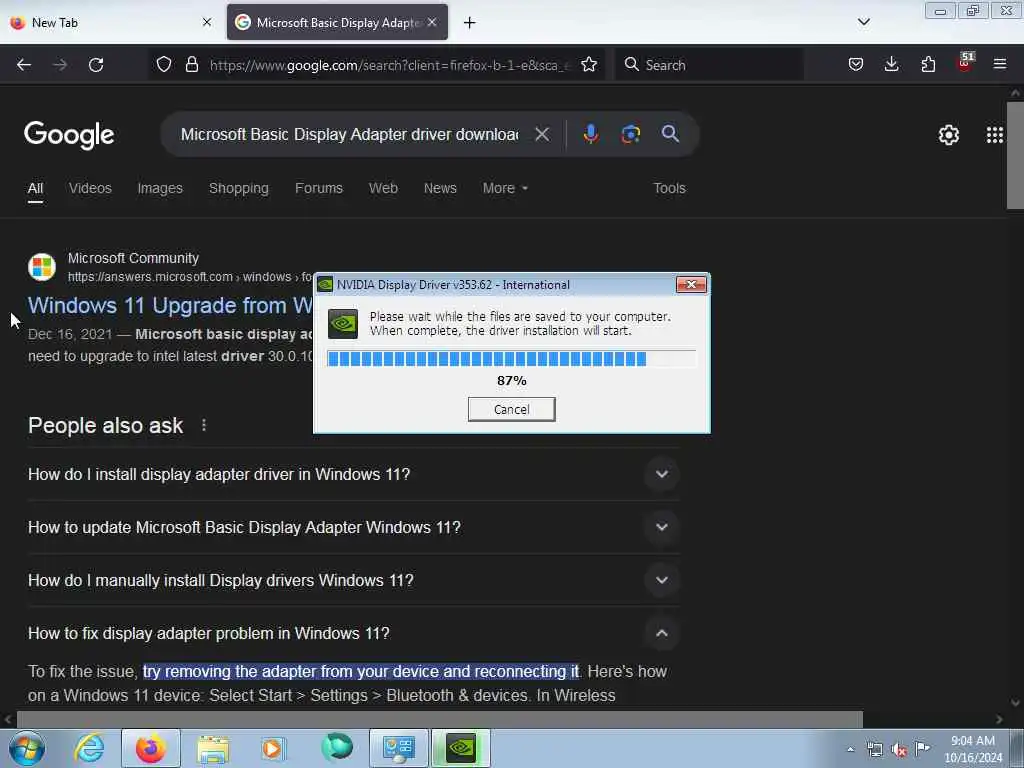The width and height of the screenshot is (1024, 768).
Task: Select the Microsoft Basic Display Adapter tab
Action: coord(337,23)
